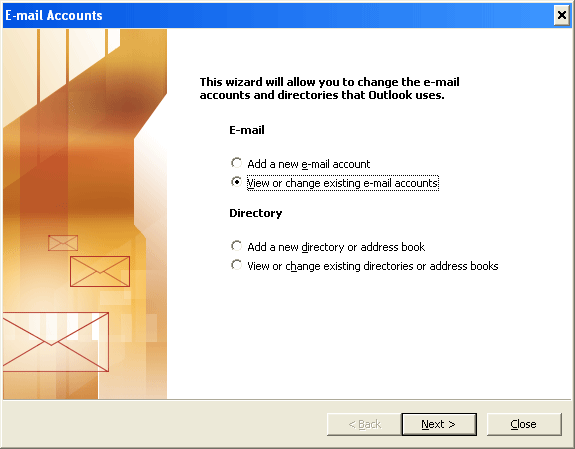Click the smallest envelope graphic in the banner
The image size is (575, 449).
click(63, 243)
